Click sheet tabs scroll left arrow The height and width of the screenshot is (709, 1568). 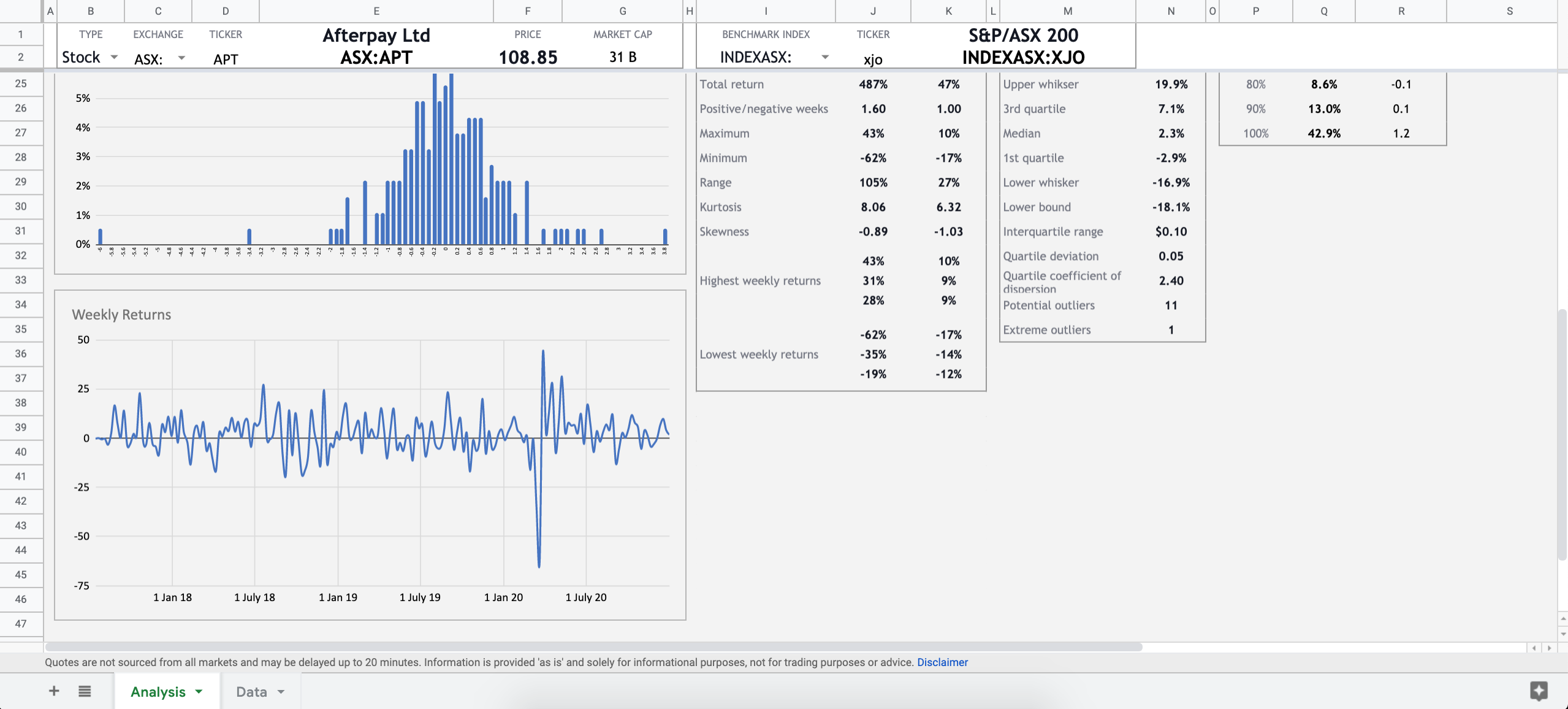coord(1534,648)
